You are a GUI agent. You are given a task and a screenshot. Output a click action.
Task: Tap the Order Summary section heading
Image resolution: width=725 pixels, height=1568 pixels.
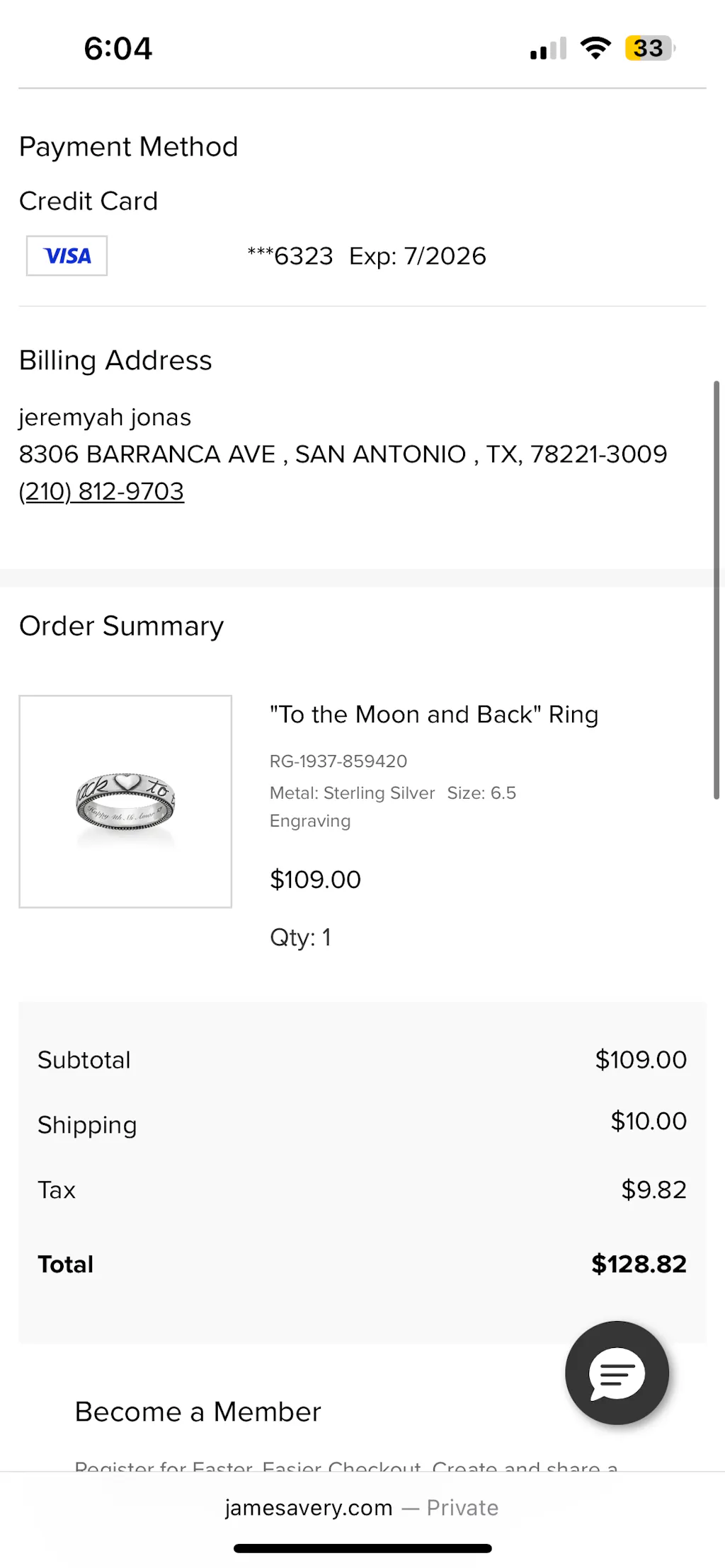[x=121, y=626]
